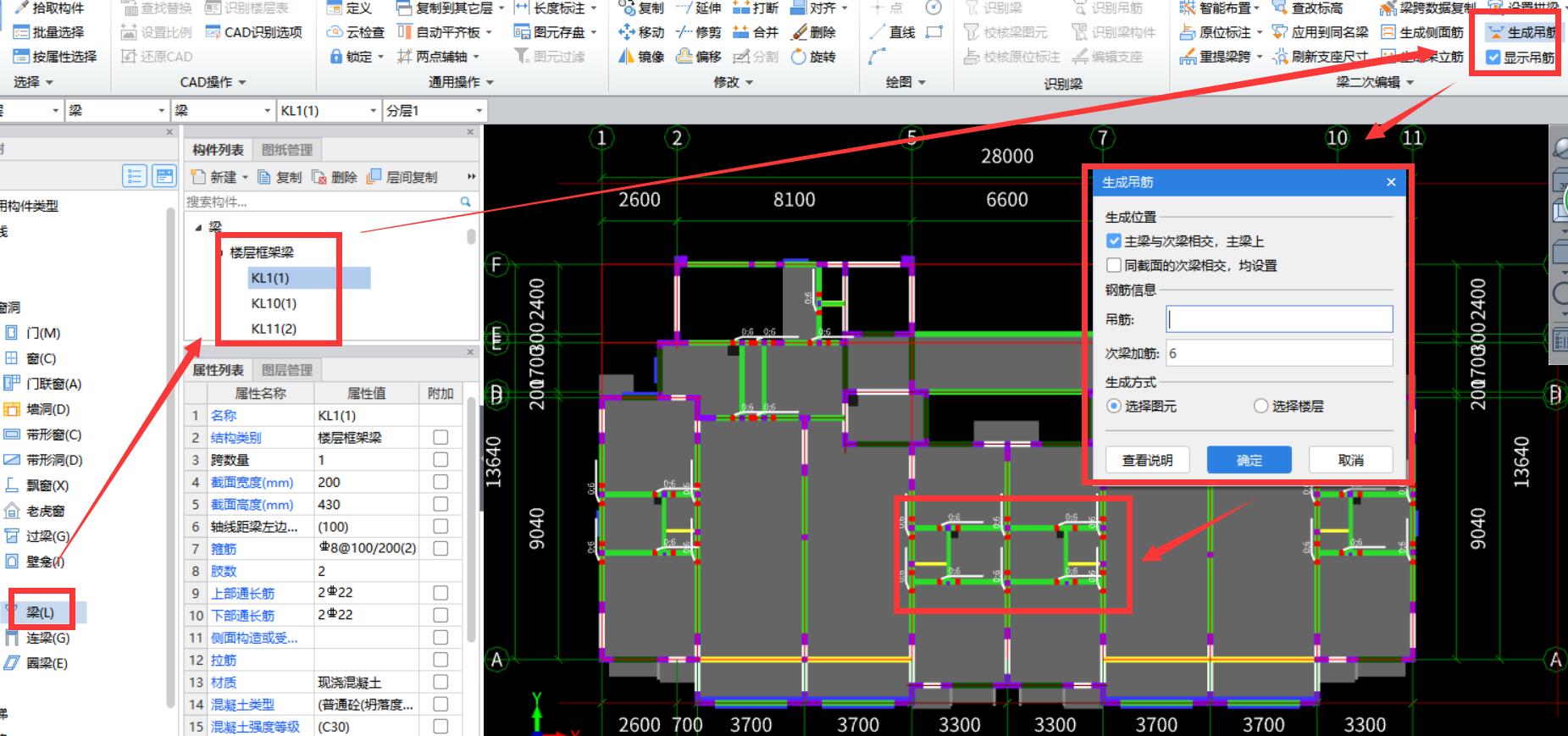
Task: Select the 两点辅轴 two-point auxiliary axis tool
Action: click(x=438, y=57)
